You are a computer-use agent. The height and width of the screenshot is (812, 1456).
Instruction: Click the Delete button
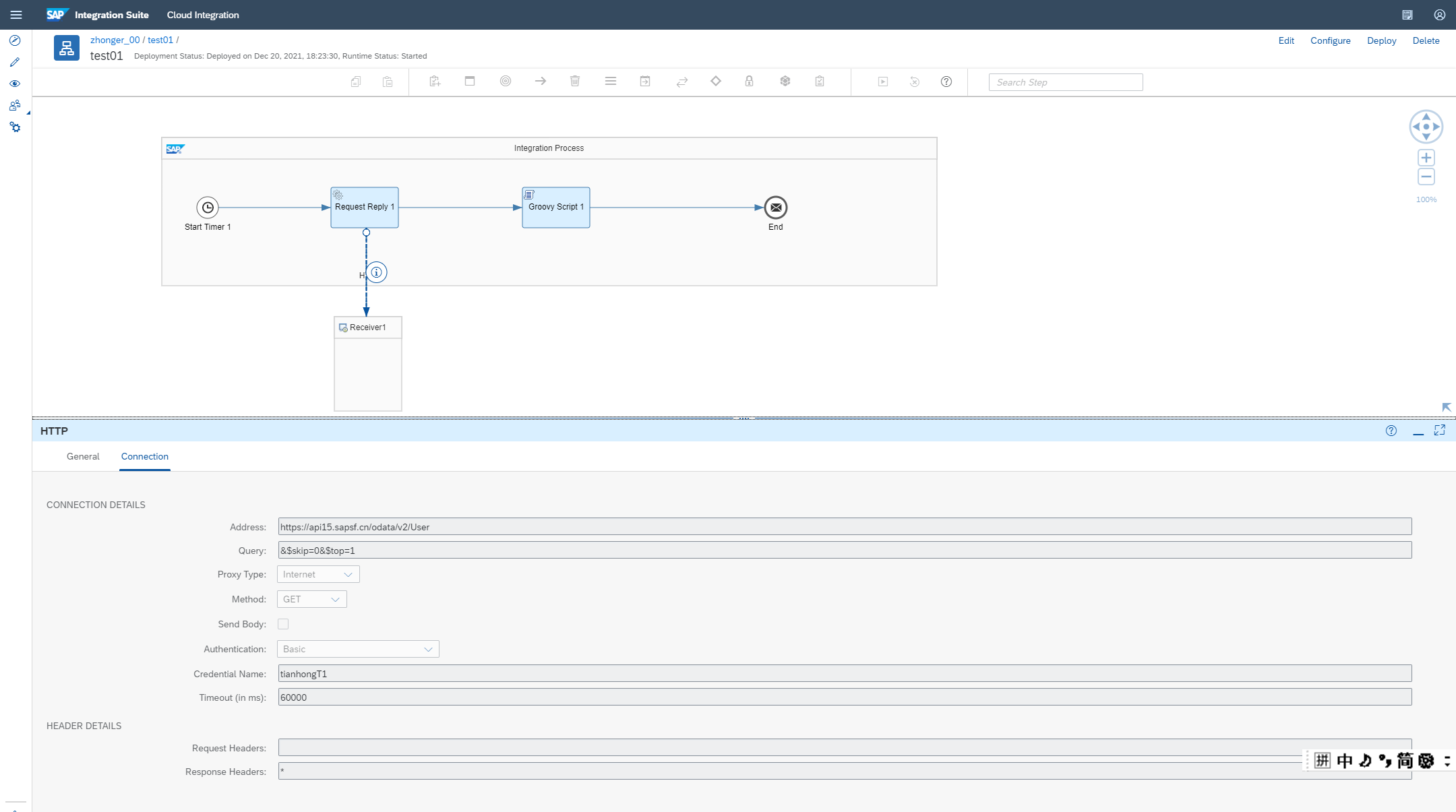click(x=1426, y=40)
